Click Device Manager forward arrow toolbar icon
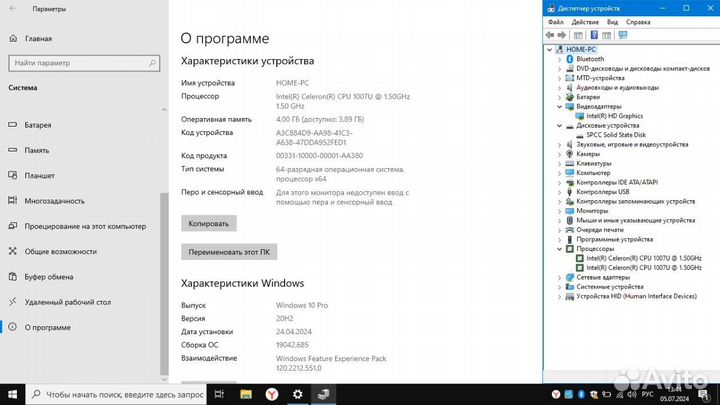 pyautogui.click(x=562, y=35)
